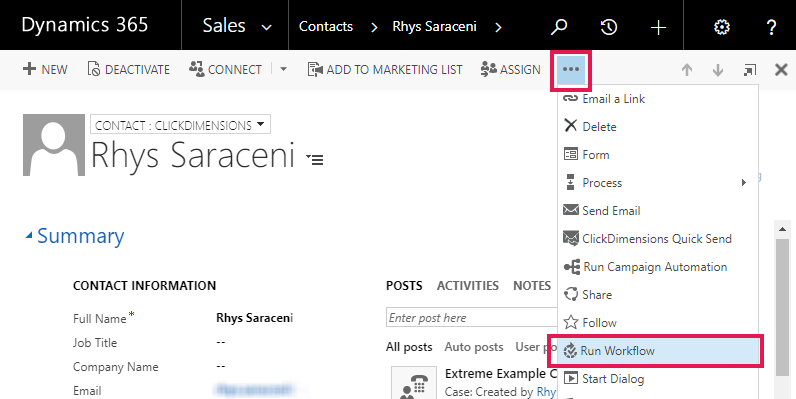Select Start Dialog menu item
The height and width of the screenshot is (399, 796).
(x=657, y=379)
